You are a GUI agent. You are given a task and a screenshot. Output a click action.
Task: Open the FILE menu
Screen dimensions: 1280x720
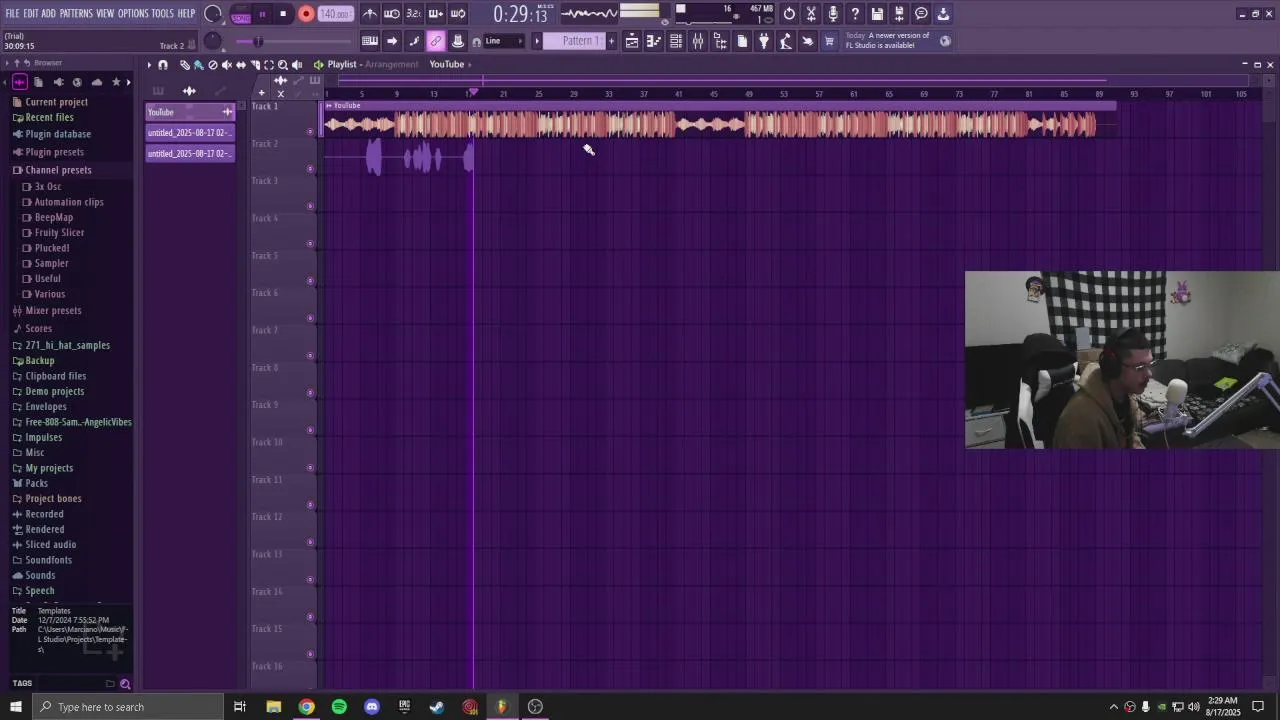click(x=12, y=14)
